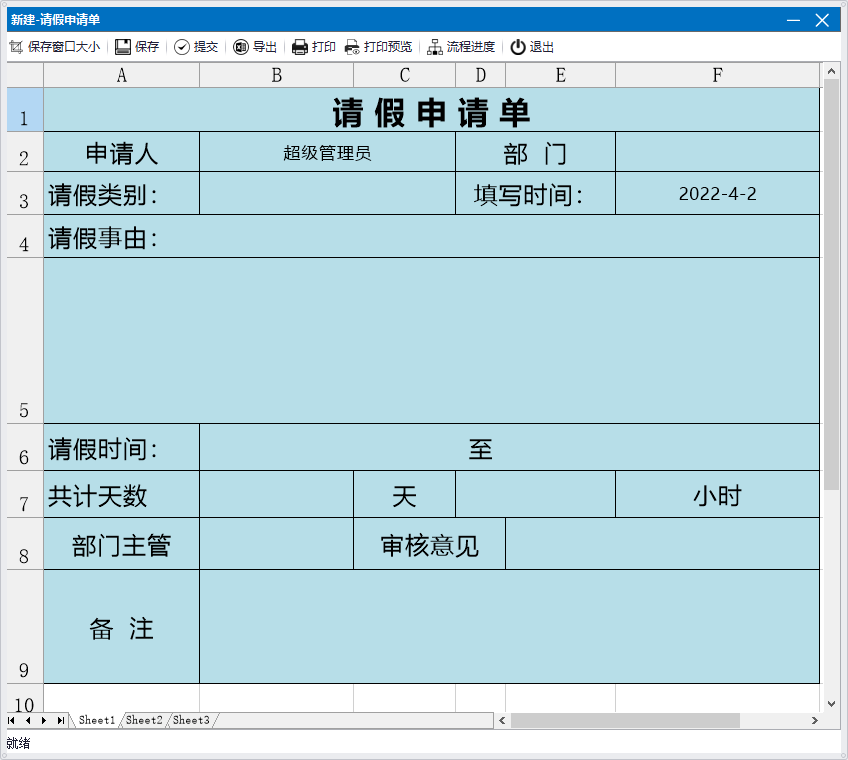The image size is (848, 760).
Task: Click horizontal scrollbar right arrow
Action: click(815, 720)
